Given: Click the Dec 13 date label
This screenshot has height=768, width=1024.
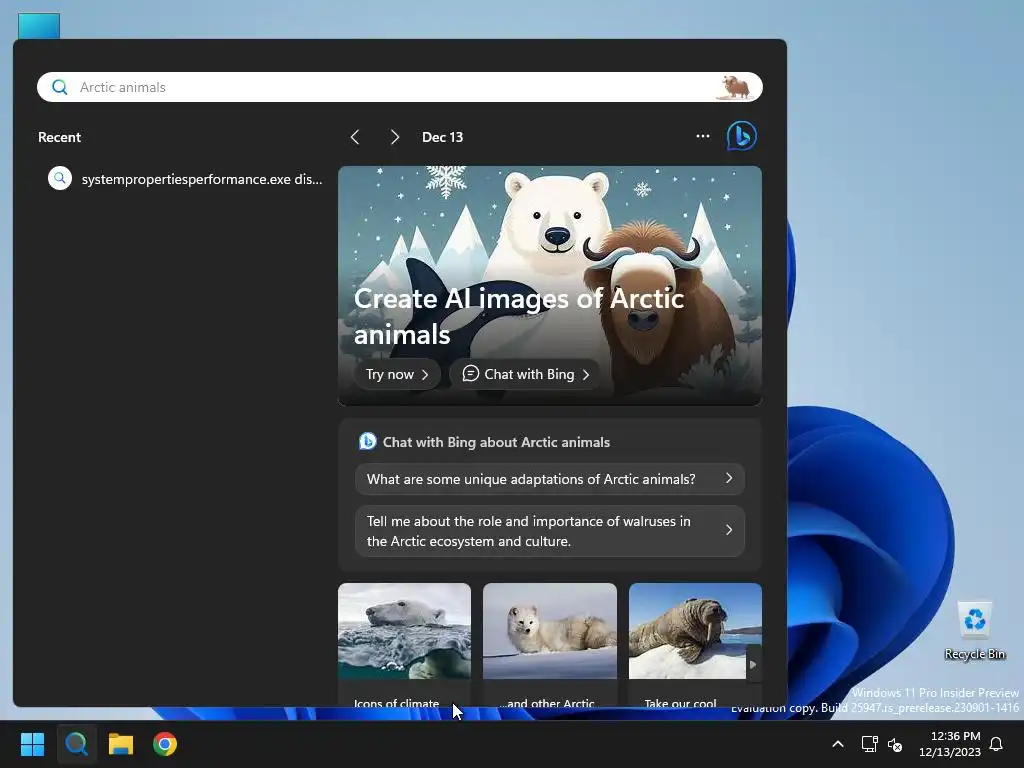Looking at the screenshot, I should click(x=442, y=137).
